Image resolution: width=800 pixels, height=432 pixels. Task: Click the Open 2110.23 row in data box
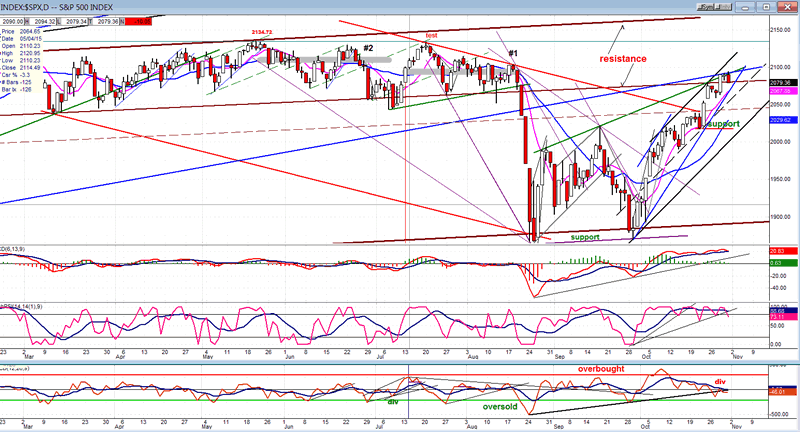(21, 46)
